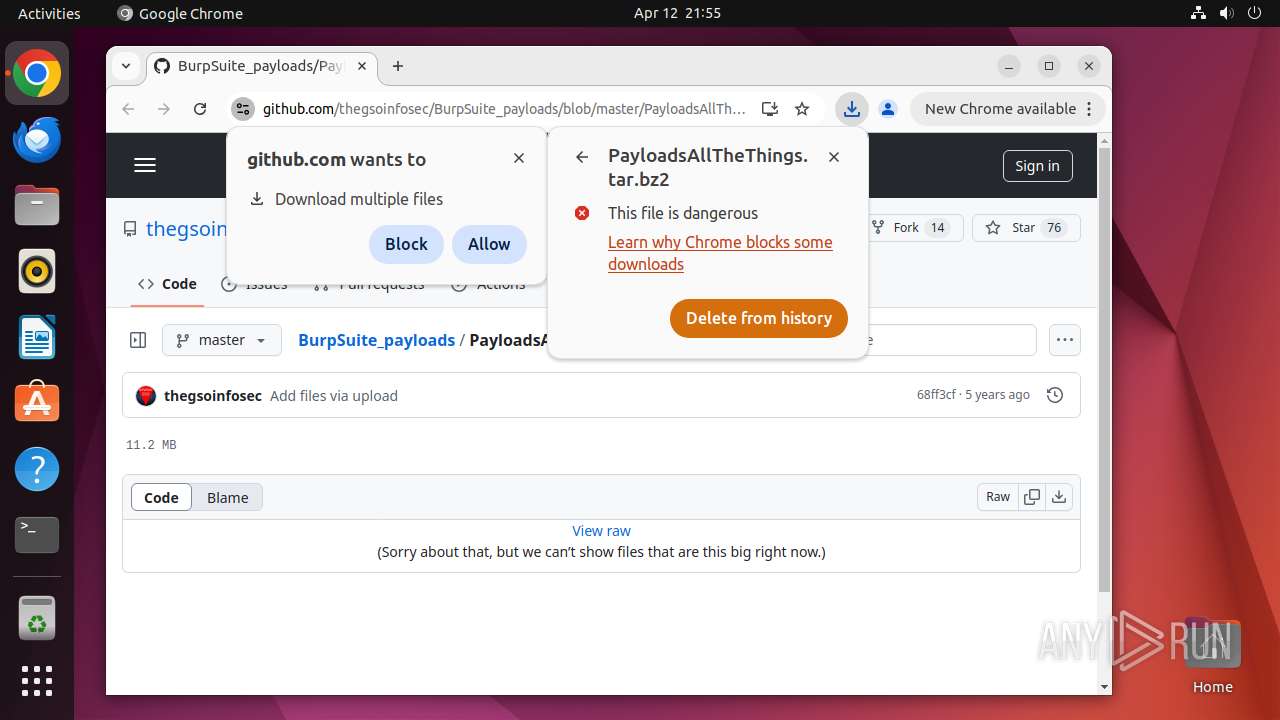1280x720 pixels.
Task: Open the Chrome profile icon
Action: click(887, 109)
